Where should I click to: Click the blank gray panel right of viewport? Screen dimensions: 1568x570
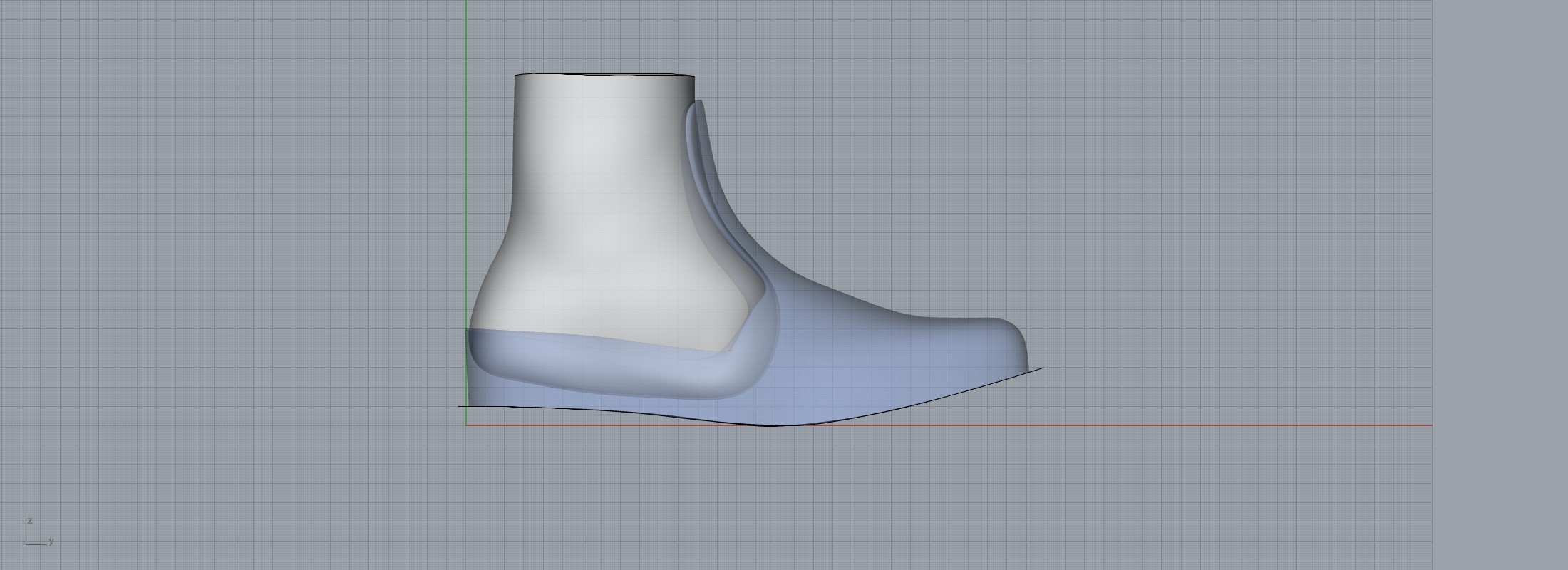[x=1500, y=285]
